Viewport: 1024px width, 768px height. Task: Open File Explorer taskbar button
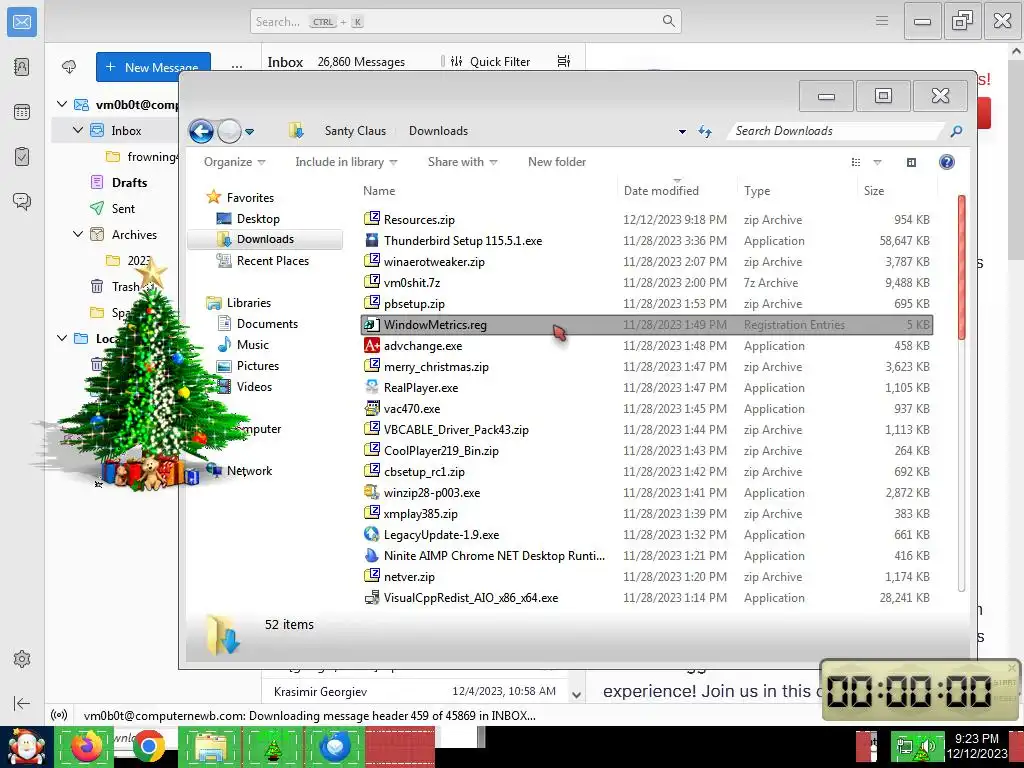[x=210, y=747]
